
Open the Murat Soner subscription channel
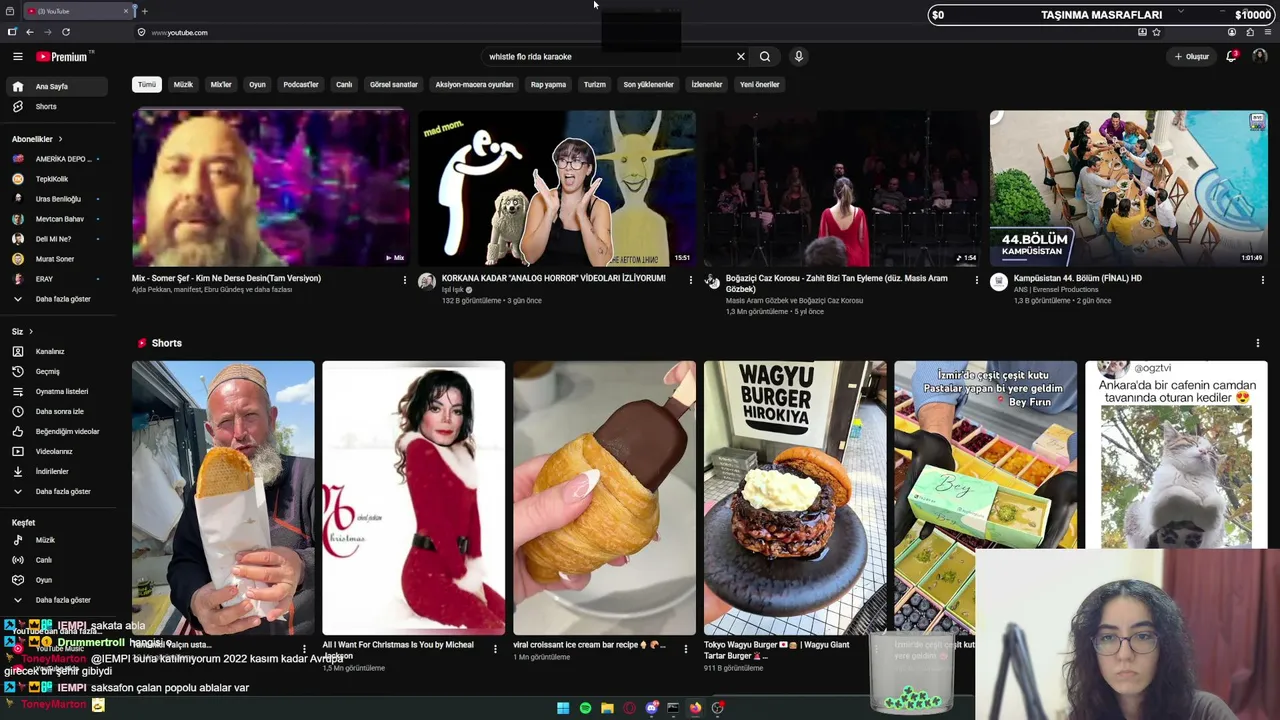[x=55, y=259]
